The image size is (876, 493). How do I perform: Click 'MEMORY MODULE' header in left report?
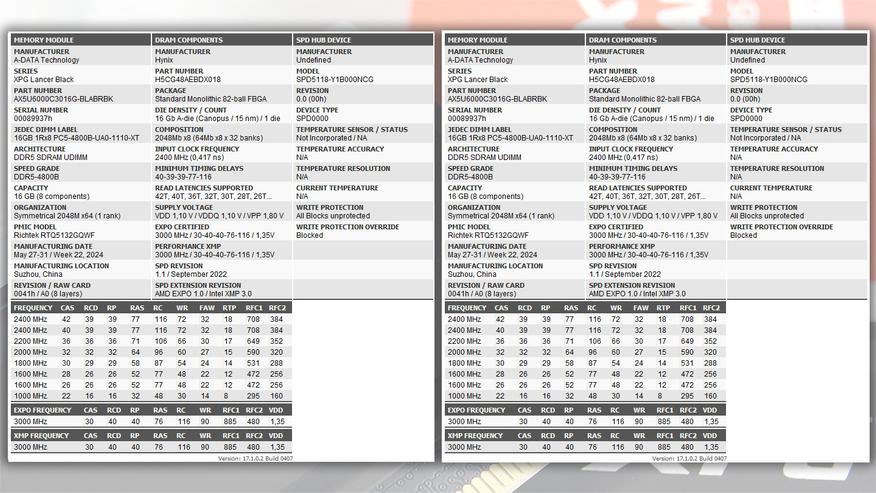coord(44,40)
